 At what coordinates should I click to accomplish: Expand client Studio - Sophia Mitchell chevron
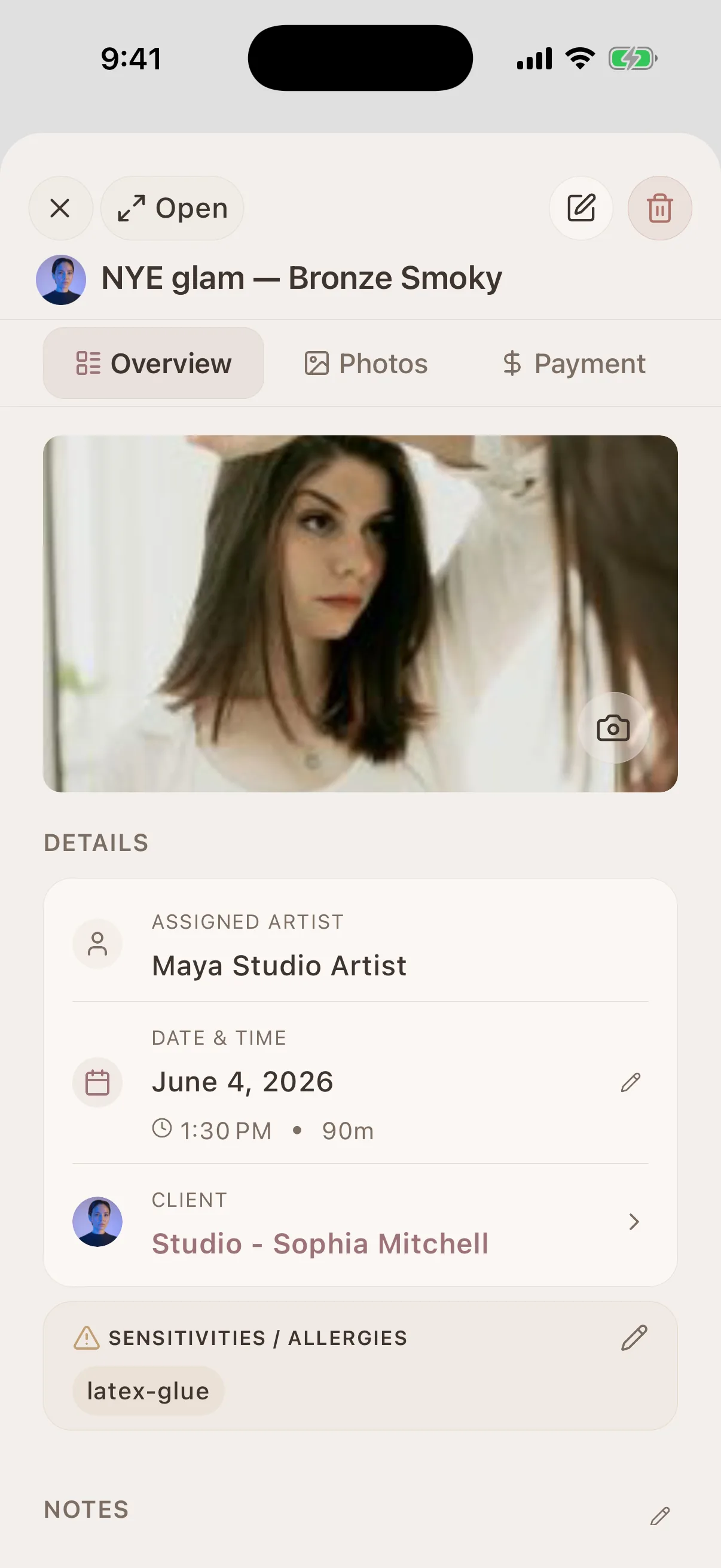tap(633, 1222)
